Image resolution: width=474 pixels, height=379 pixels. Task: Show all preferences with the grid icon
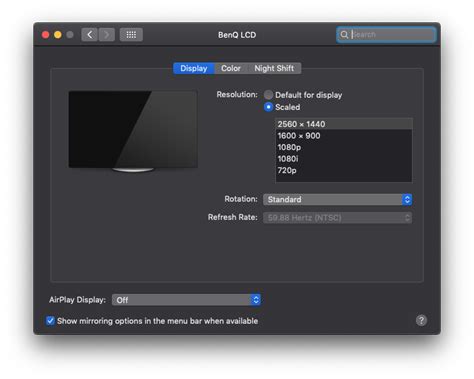pos(131,35)
